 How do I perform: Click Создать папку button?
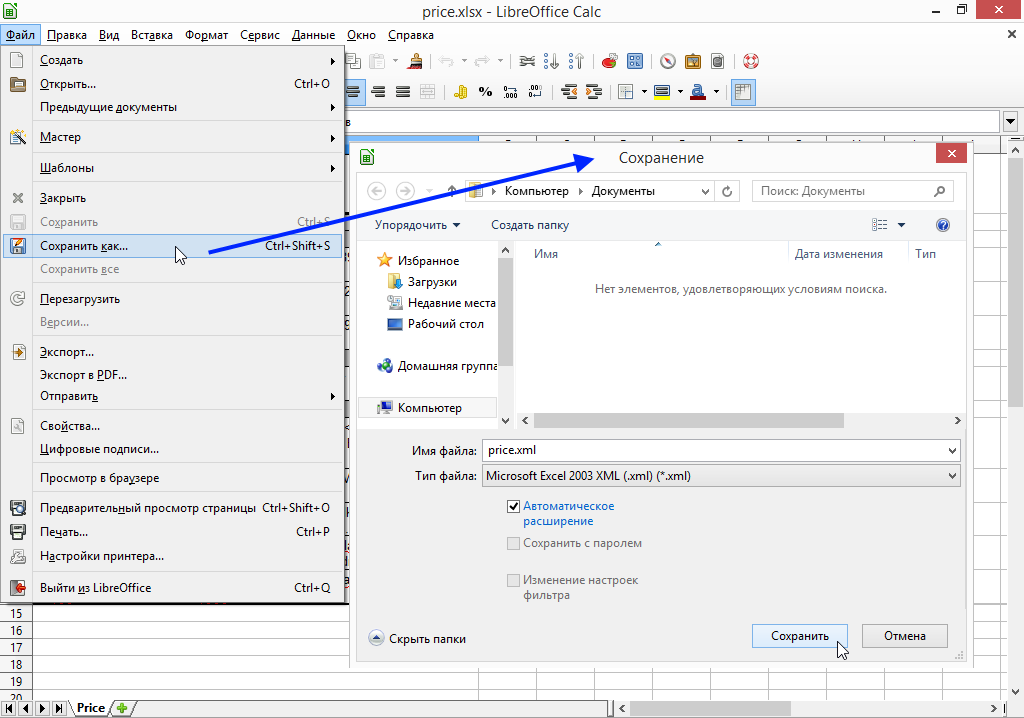coord(530,225)
